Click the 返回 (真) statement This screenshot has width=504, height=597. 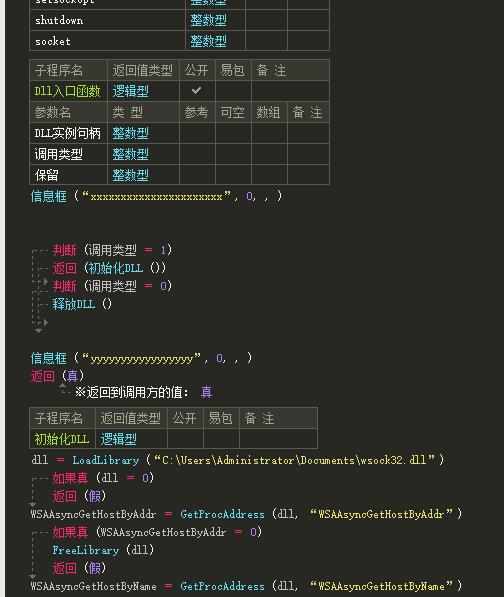(x=57, y=376)
